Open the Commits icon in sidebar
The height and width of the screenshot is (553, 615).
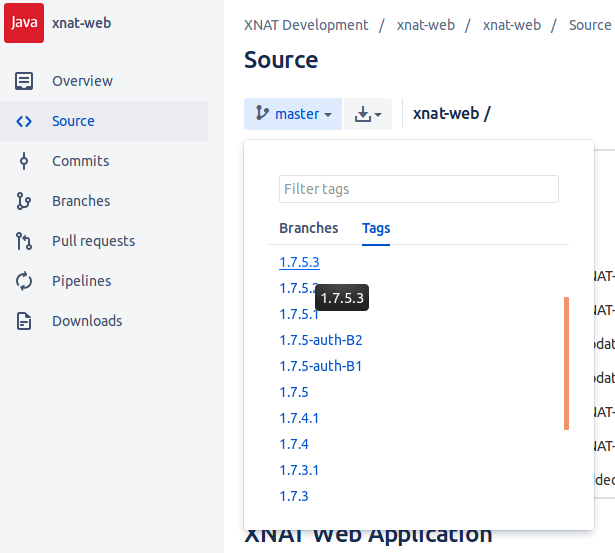point(24,161)
